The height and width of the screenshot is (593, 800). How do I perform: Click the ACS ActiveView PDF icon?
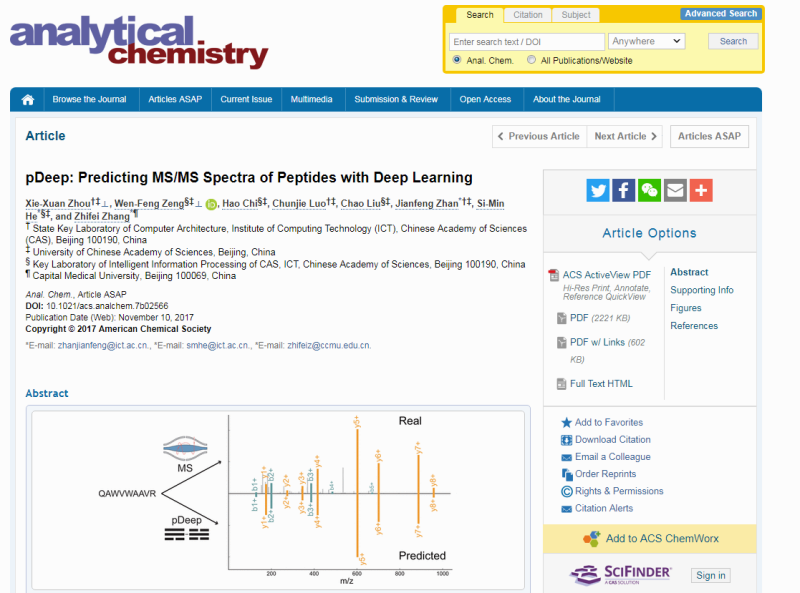click(554, 275)
